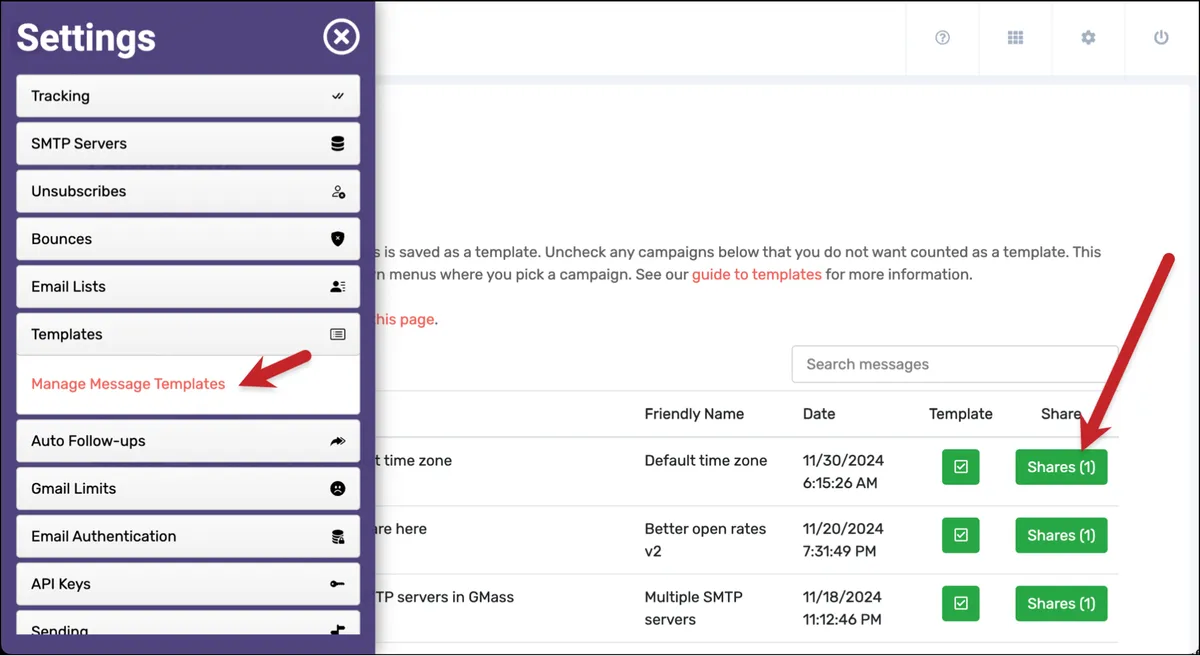Click Shares (1) for Multiple SMTP servers
This screenshot has height=656, width=1200.
tap(1061, 603)
